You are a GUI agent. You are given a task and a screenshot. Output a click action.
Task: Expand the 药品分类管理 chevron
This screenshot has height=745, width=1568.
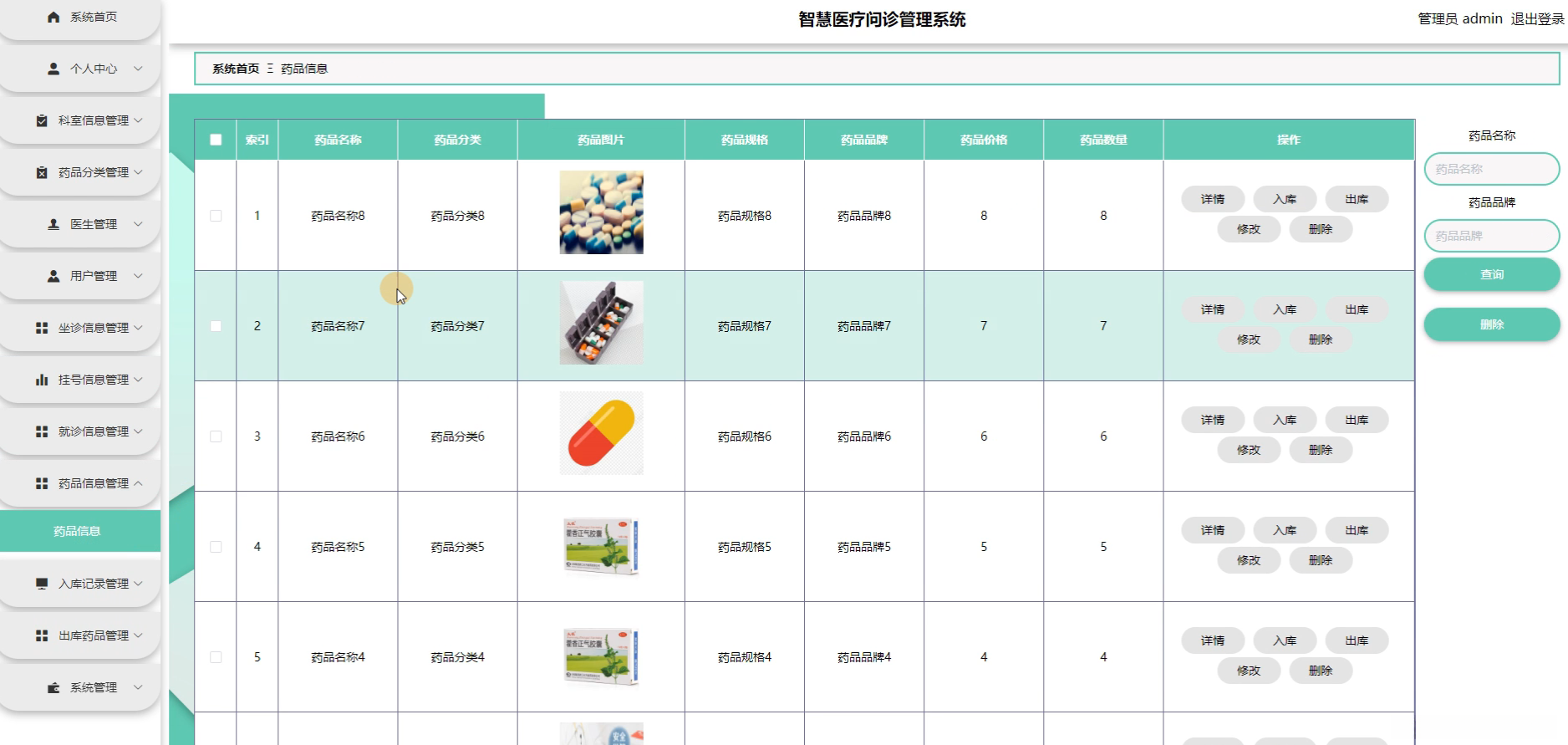coord(138,172)
